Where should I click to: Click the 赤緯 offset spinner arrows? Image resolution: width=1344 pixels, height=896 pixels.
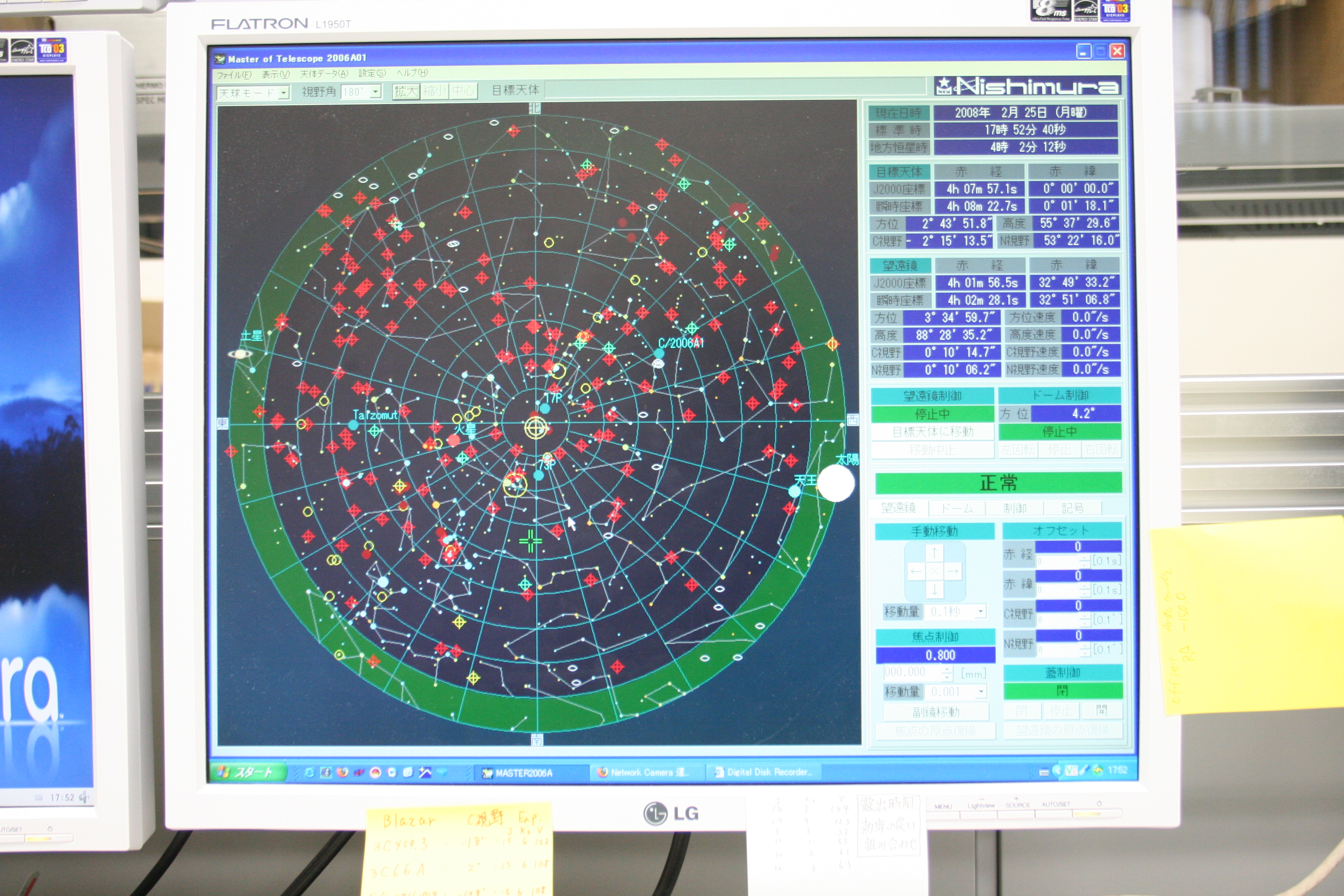1085,590
